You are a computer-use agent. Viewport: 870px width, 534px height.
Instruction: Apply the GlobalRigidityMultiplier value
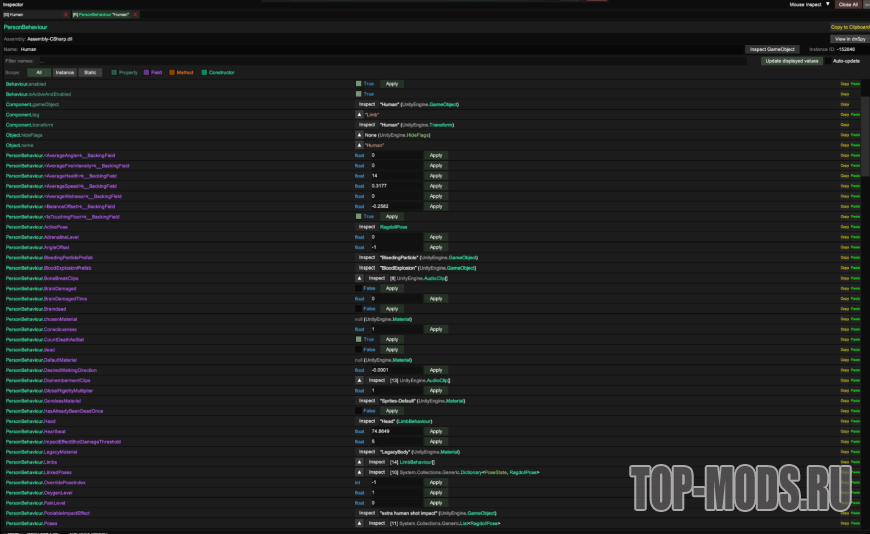tap(436, 390)
